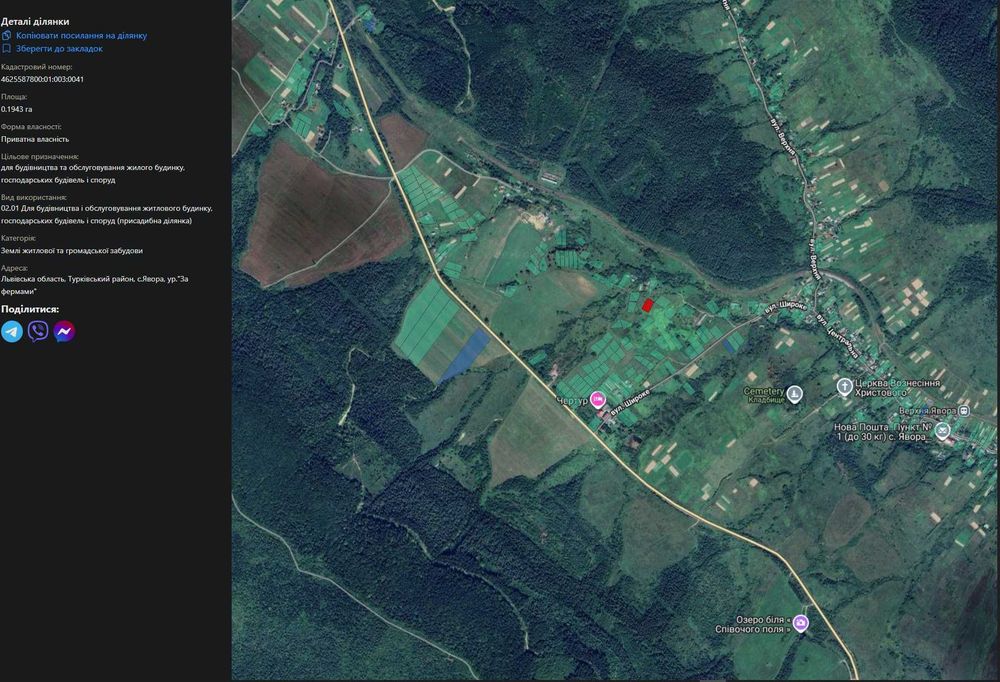Select the blue parcel near the main road
Viewport: 1000px width, 682px height.
(465, 355)
